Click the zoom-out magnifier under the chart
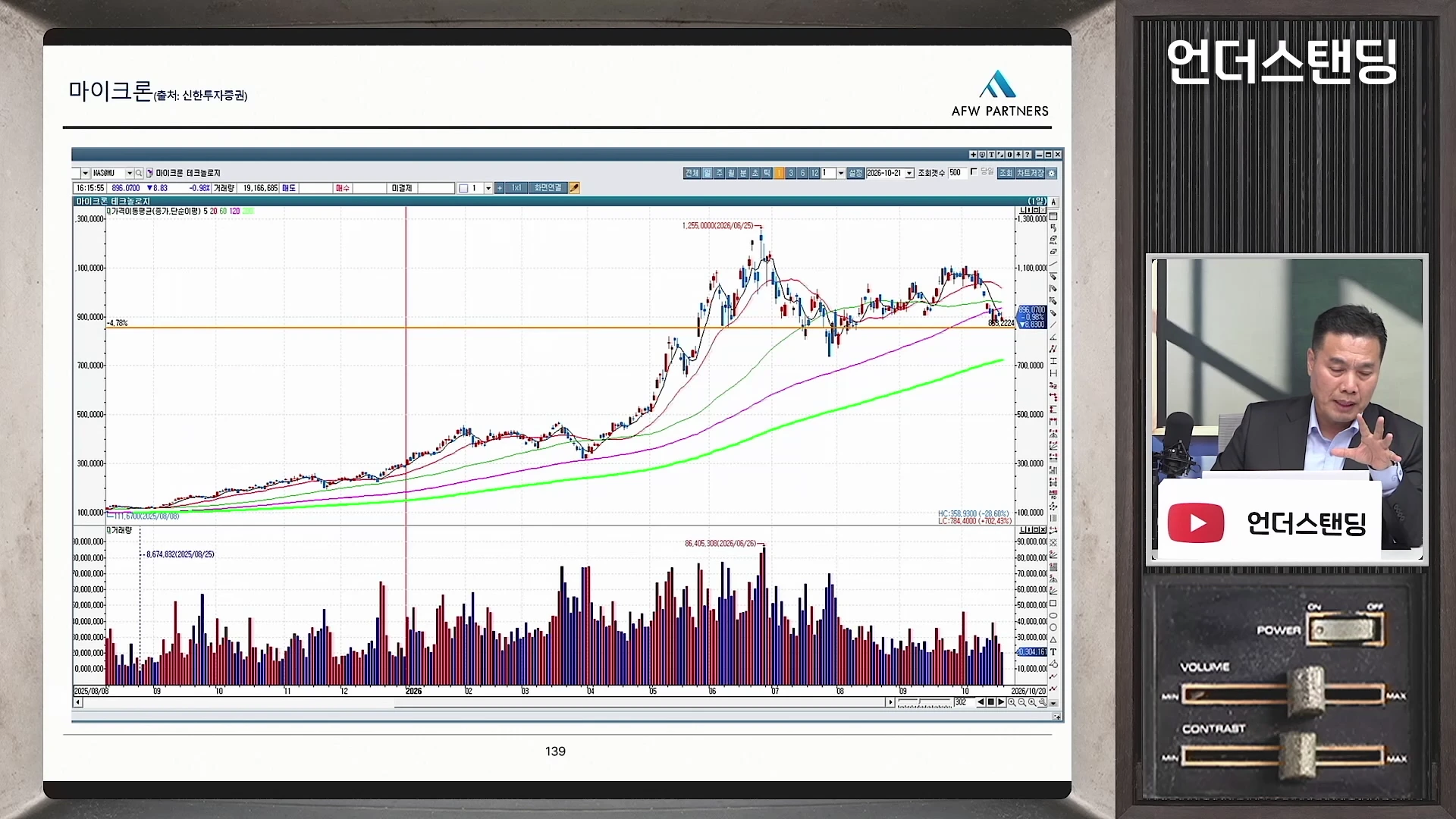 [x=1021, y=702]
